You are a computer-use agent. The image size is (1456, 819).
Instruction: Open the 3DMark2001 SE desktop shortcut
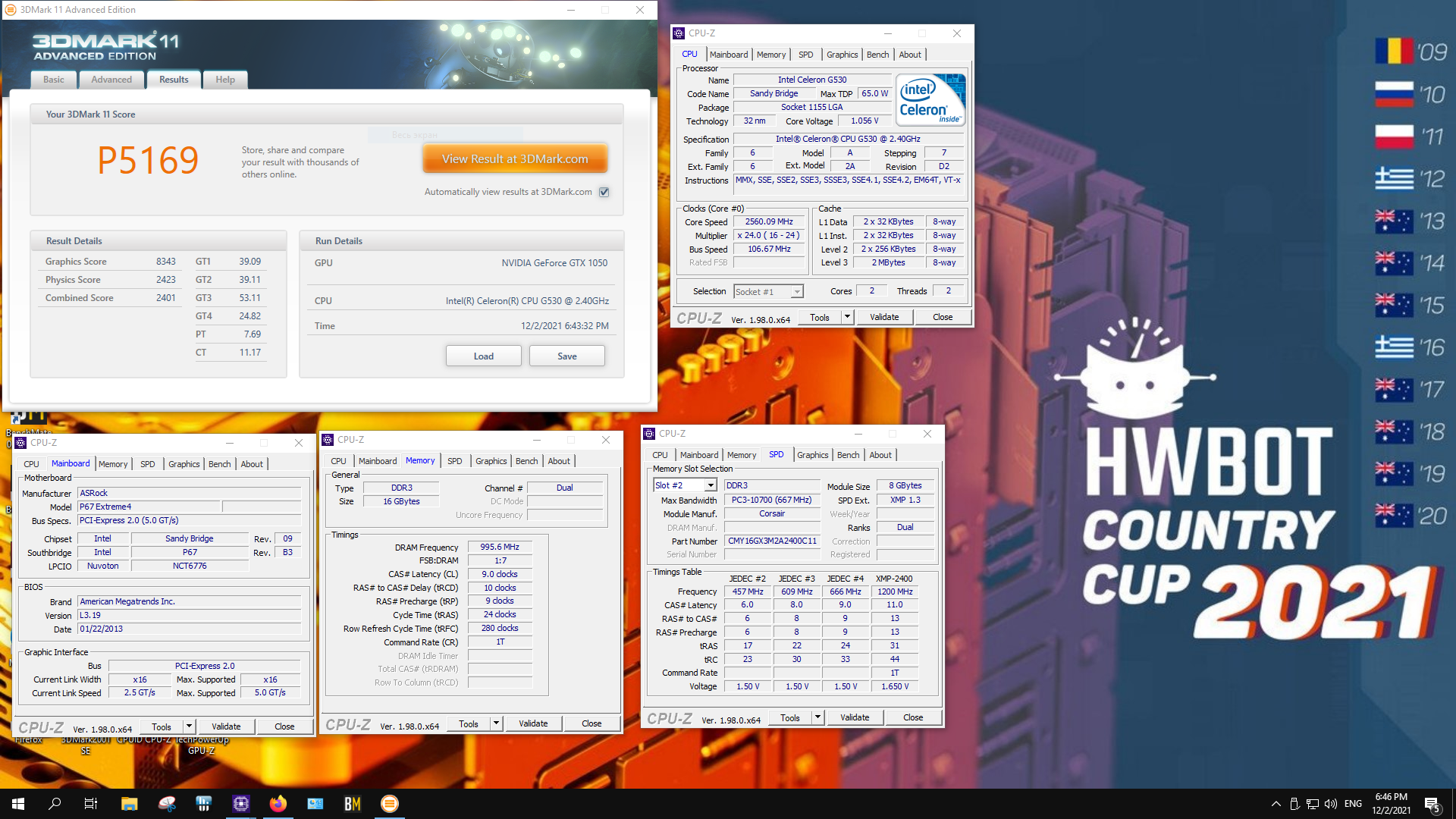click(86, 745)
